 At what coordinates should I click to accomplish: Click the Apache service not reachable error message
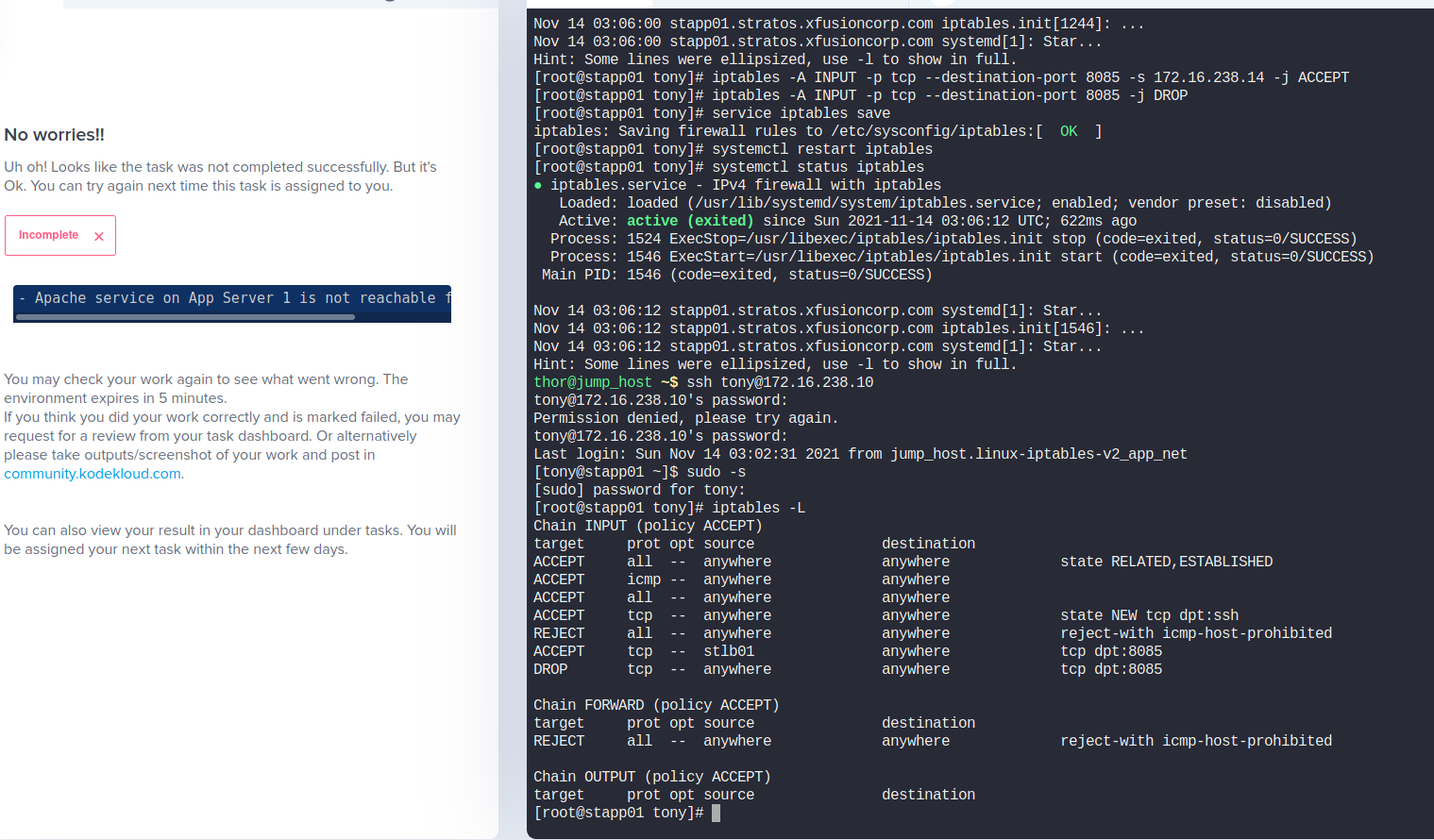(234, 298)
